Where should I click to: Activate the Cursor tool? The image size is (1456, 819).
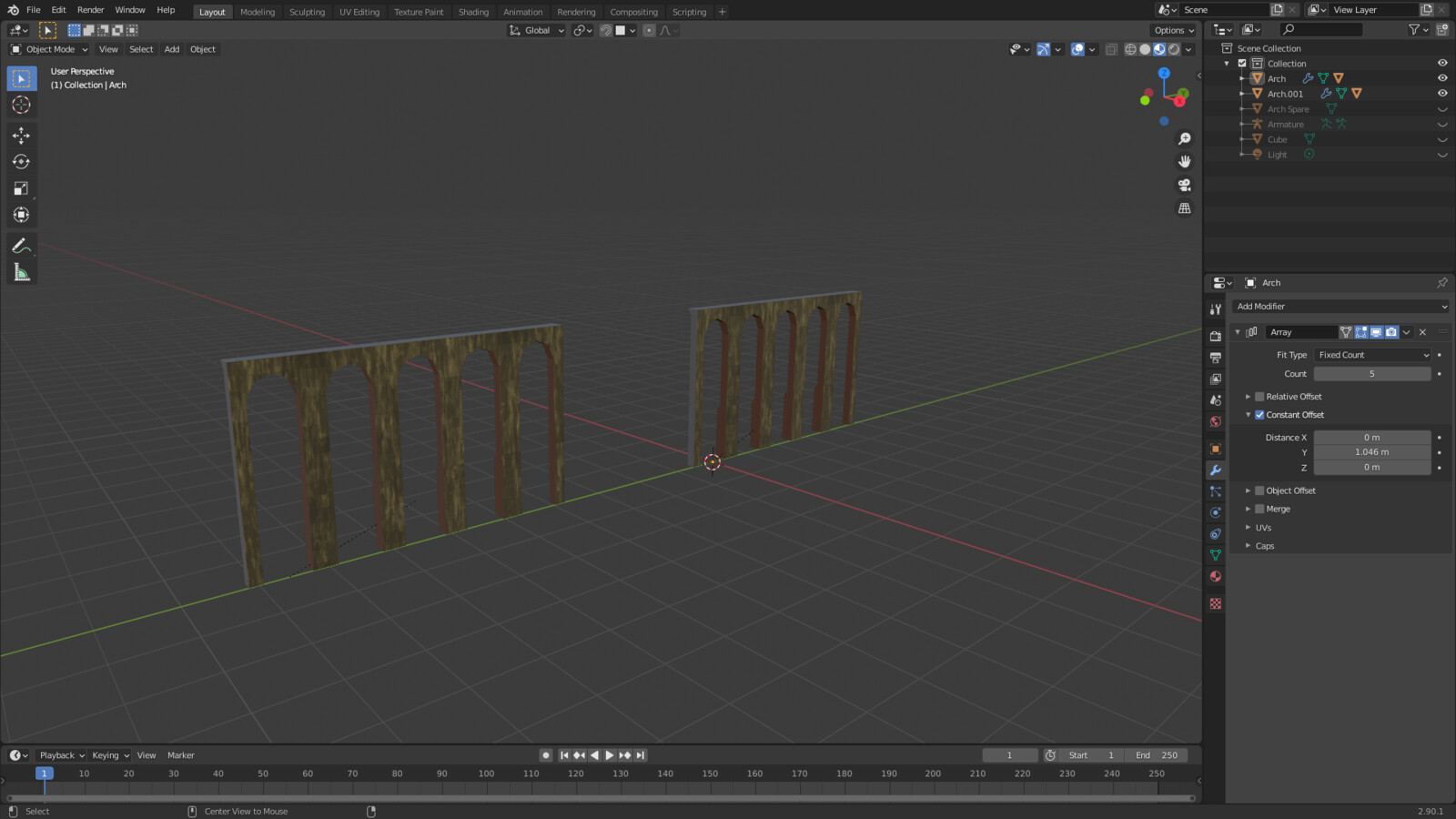pos(22,106)
